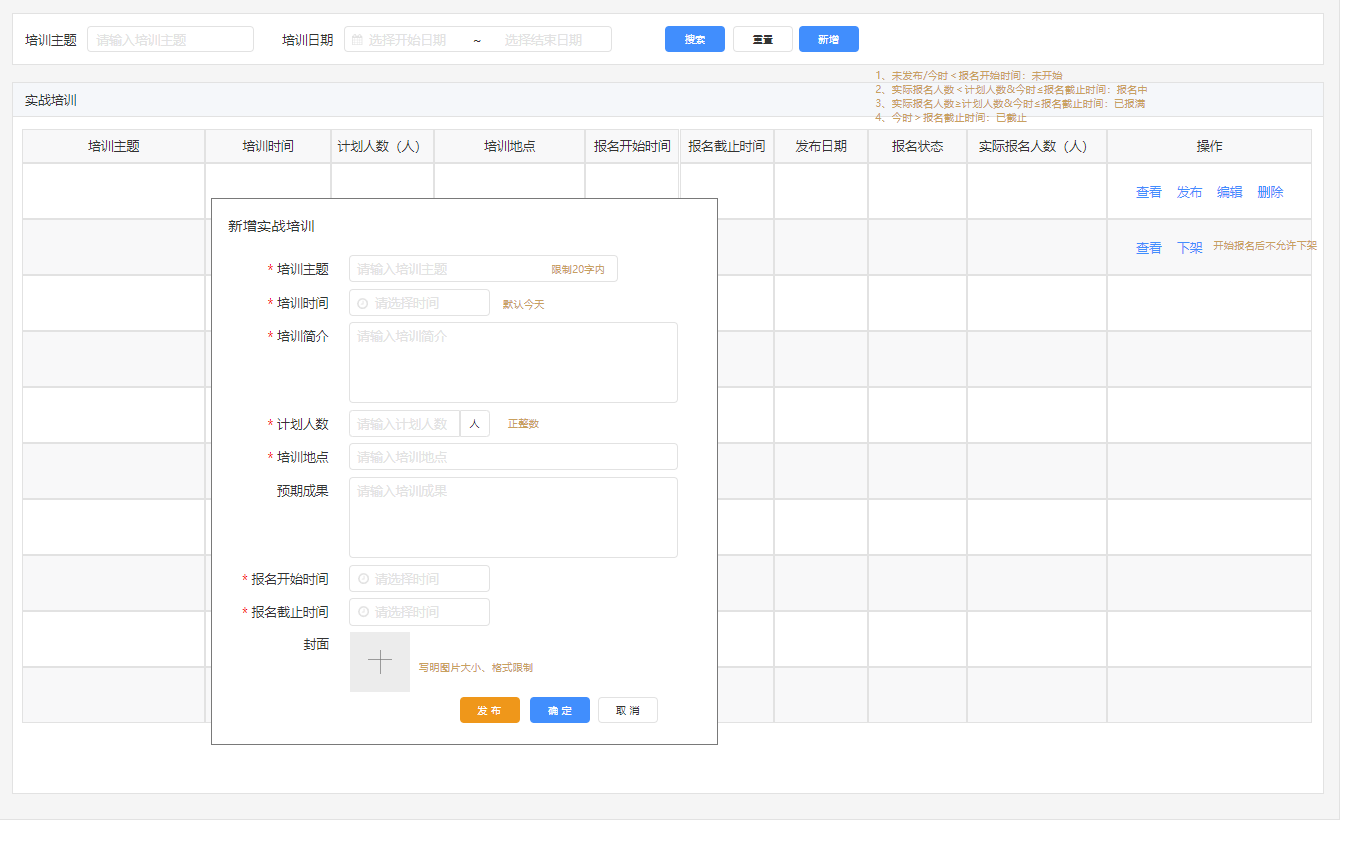Focus the 请输入计划人数 field
Image resolution: width=1362 pixels, height=847 pixels.
point(404,424)
